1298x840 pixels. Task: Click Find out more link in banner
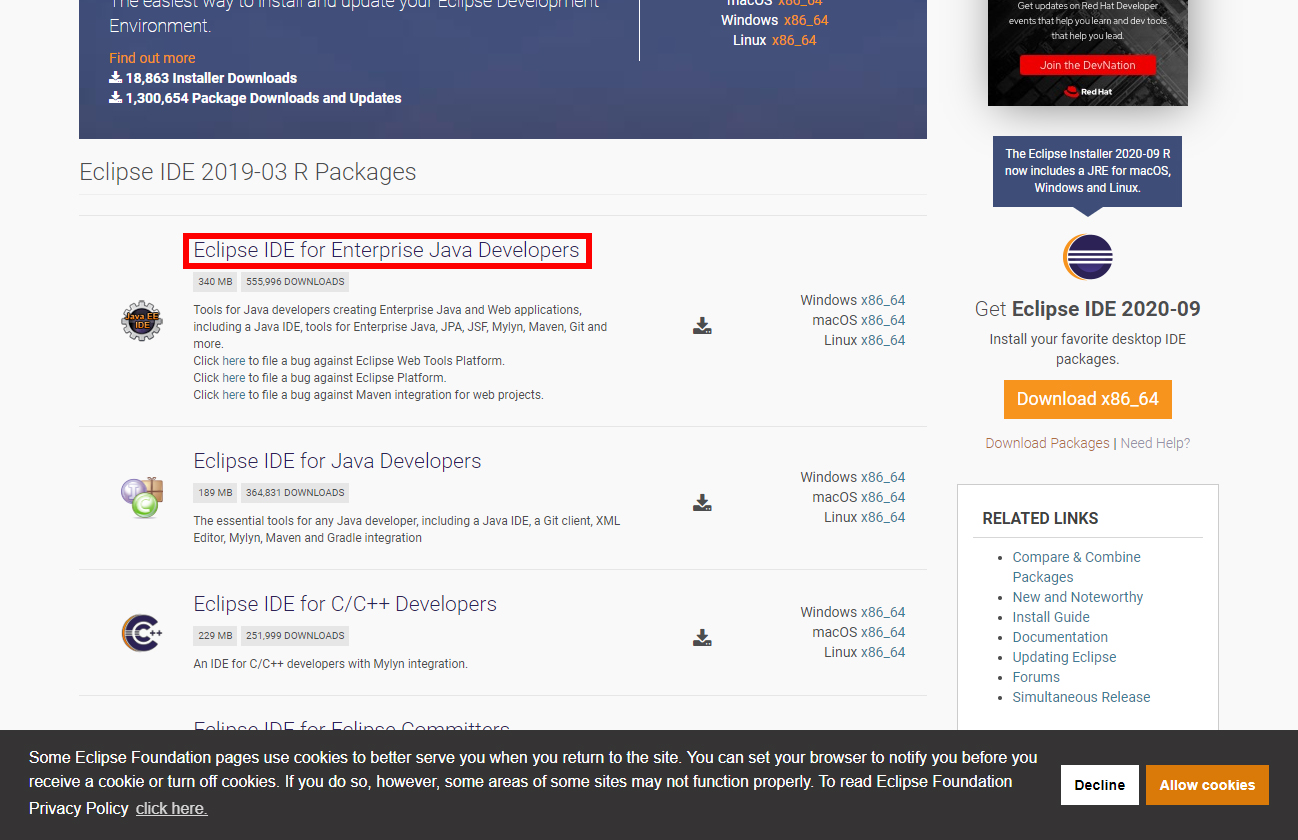[152, 58]
